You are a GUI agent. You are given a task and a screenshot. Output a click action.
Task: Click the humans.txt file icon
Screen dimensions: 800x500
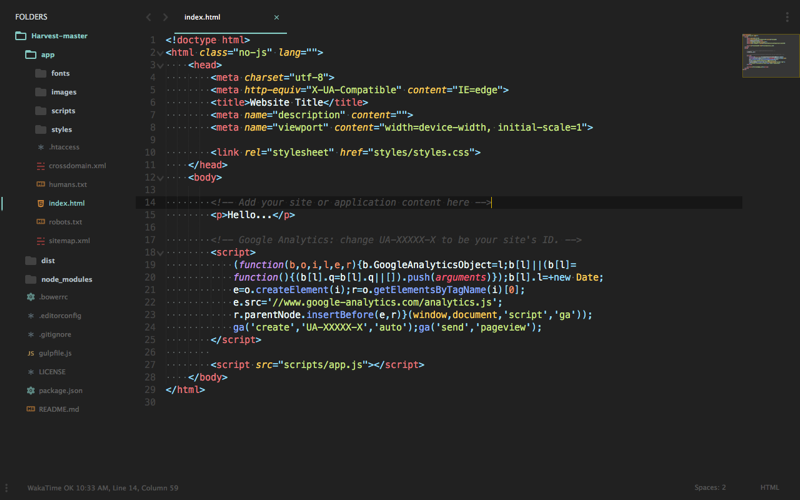tap(40, 184)
